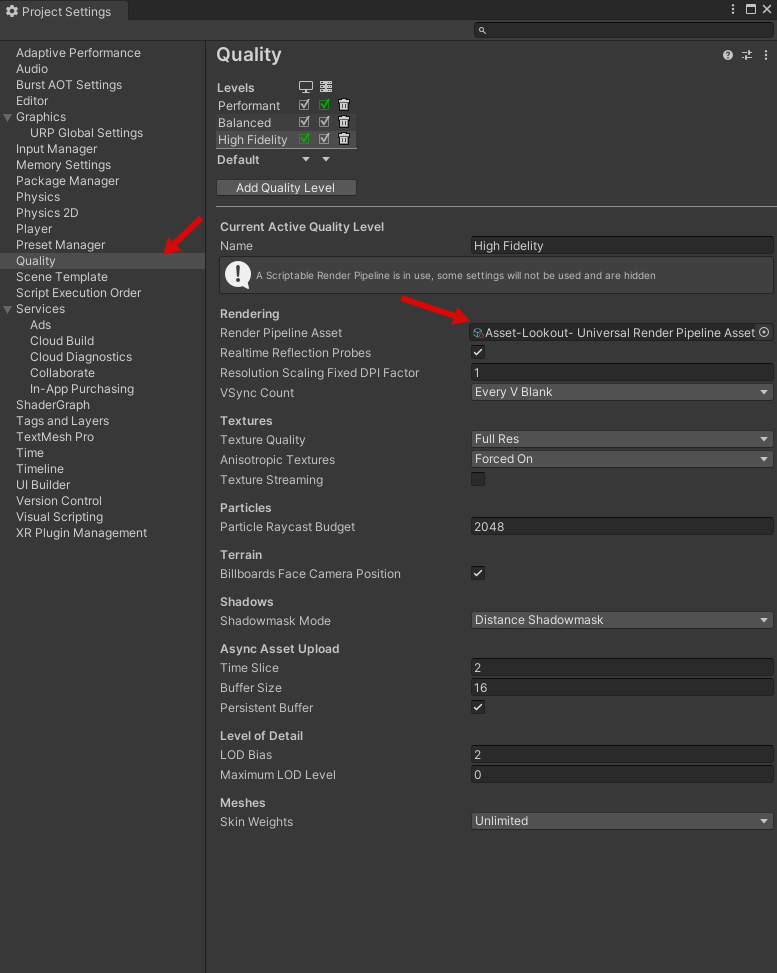Click the Add Quality Level button
Image resolution: width=777 pixels, height=973 pixels.
point(286,188)
